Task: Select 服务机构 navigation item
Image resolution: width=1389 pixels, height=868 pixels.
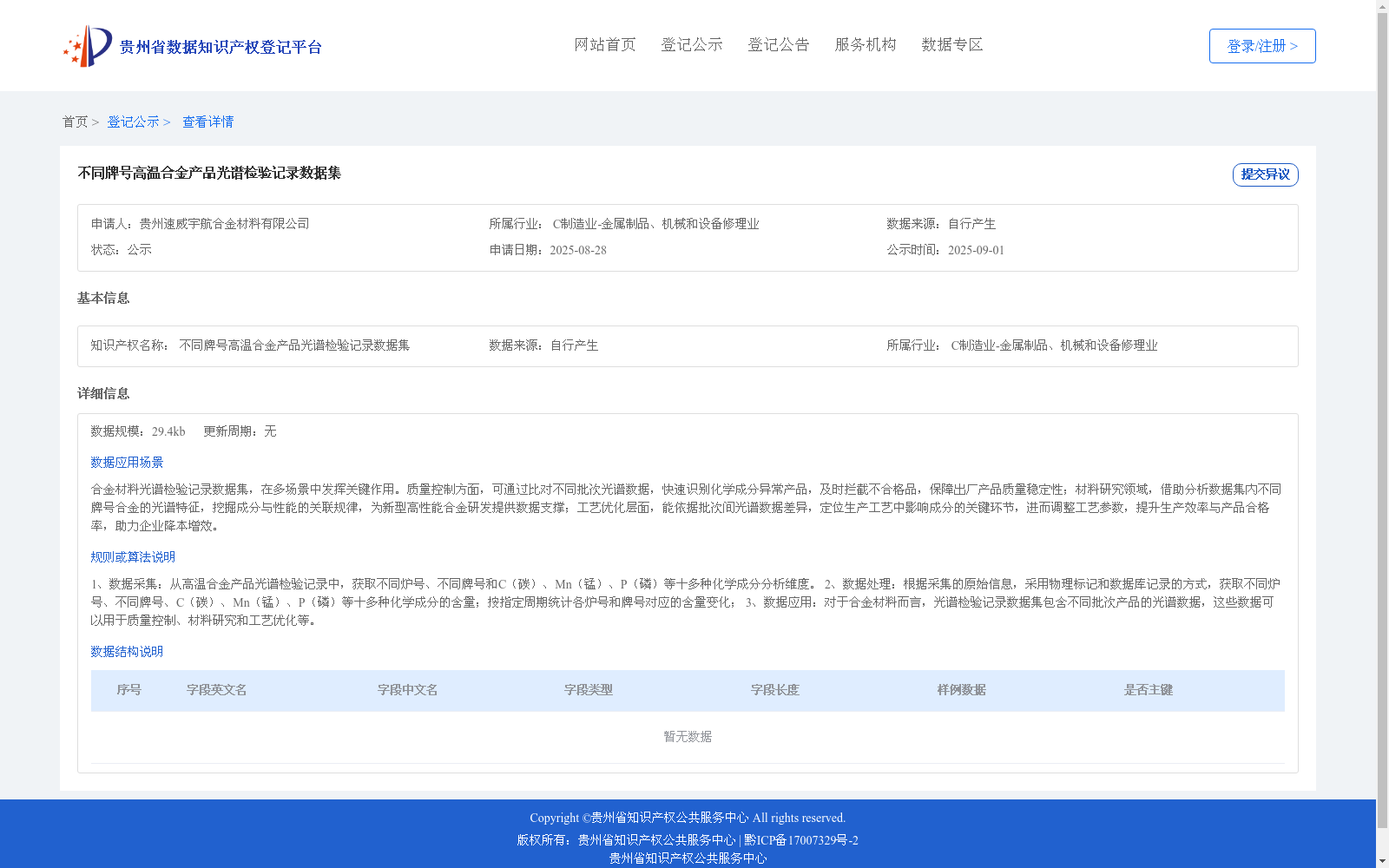Action: pyautogui.click(x=866, y=44)
